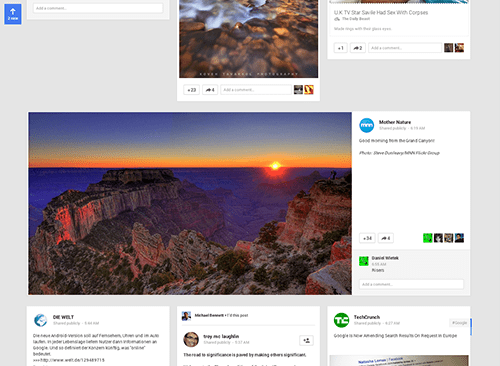Click the fourth avatar among Grand Canyon post plus-oners
The height and width of the screenshot is (366, 500).
459,238
